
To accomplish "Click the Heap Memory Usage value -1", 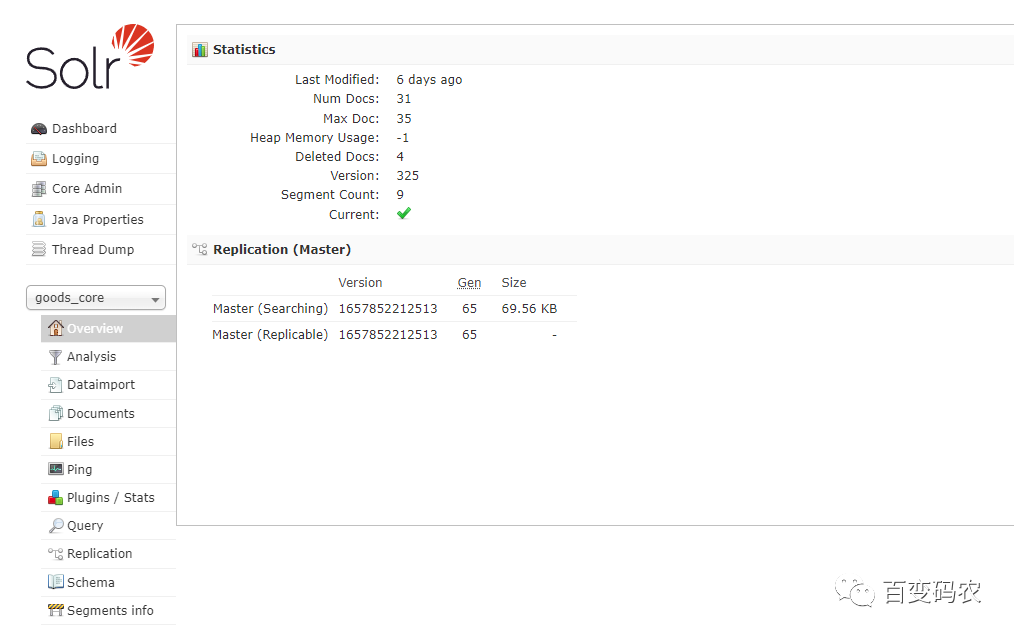I will click(x=402, y=138).
